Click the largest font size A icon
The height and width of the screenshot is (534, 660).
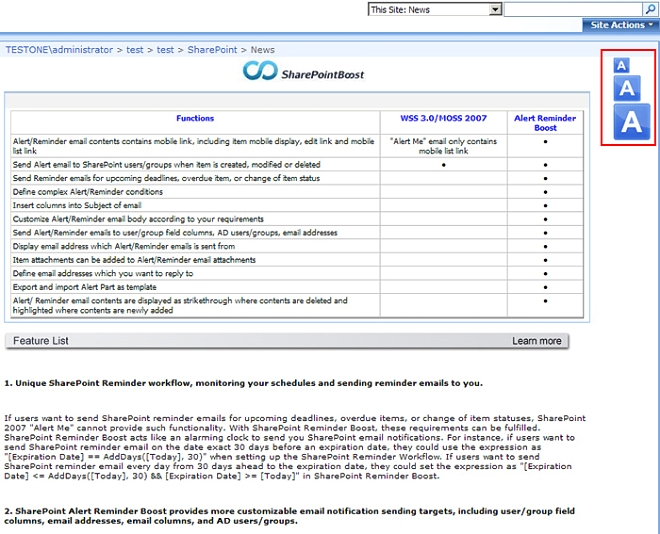(x=631, y=122)
